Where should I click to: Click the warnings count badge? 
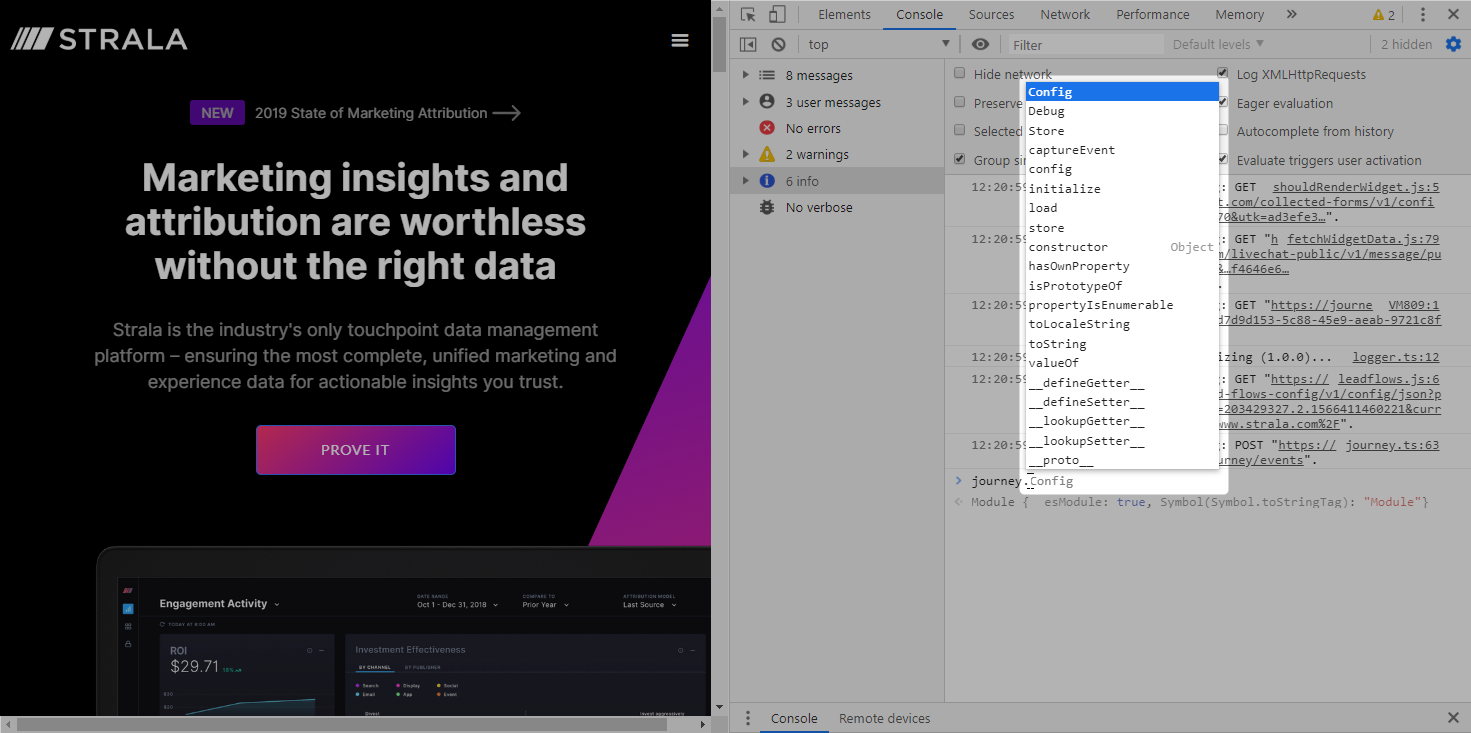coord(1384,15)
